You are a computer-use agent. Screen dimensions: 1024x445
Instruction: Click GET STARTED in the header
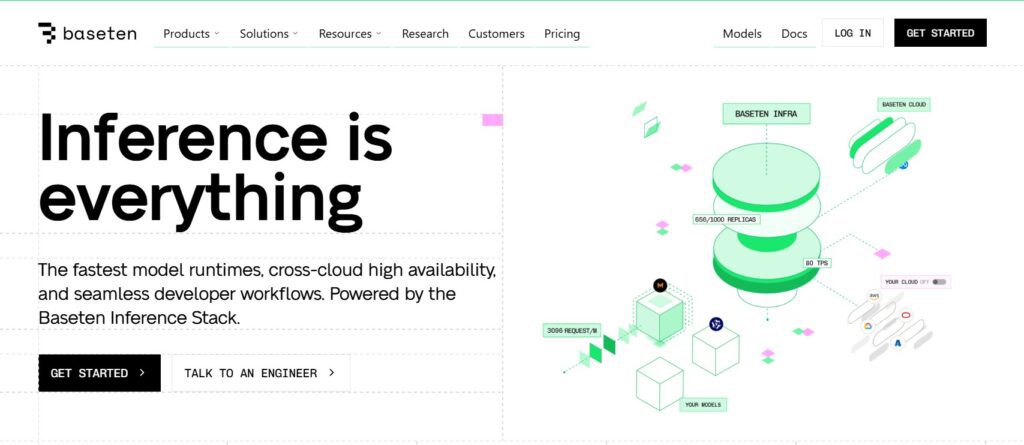pyautogui.click(x=940, y=33)
